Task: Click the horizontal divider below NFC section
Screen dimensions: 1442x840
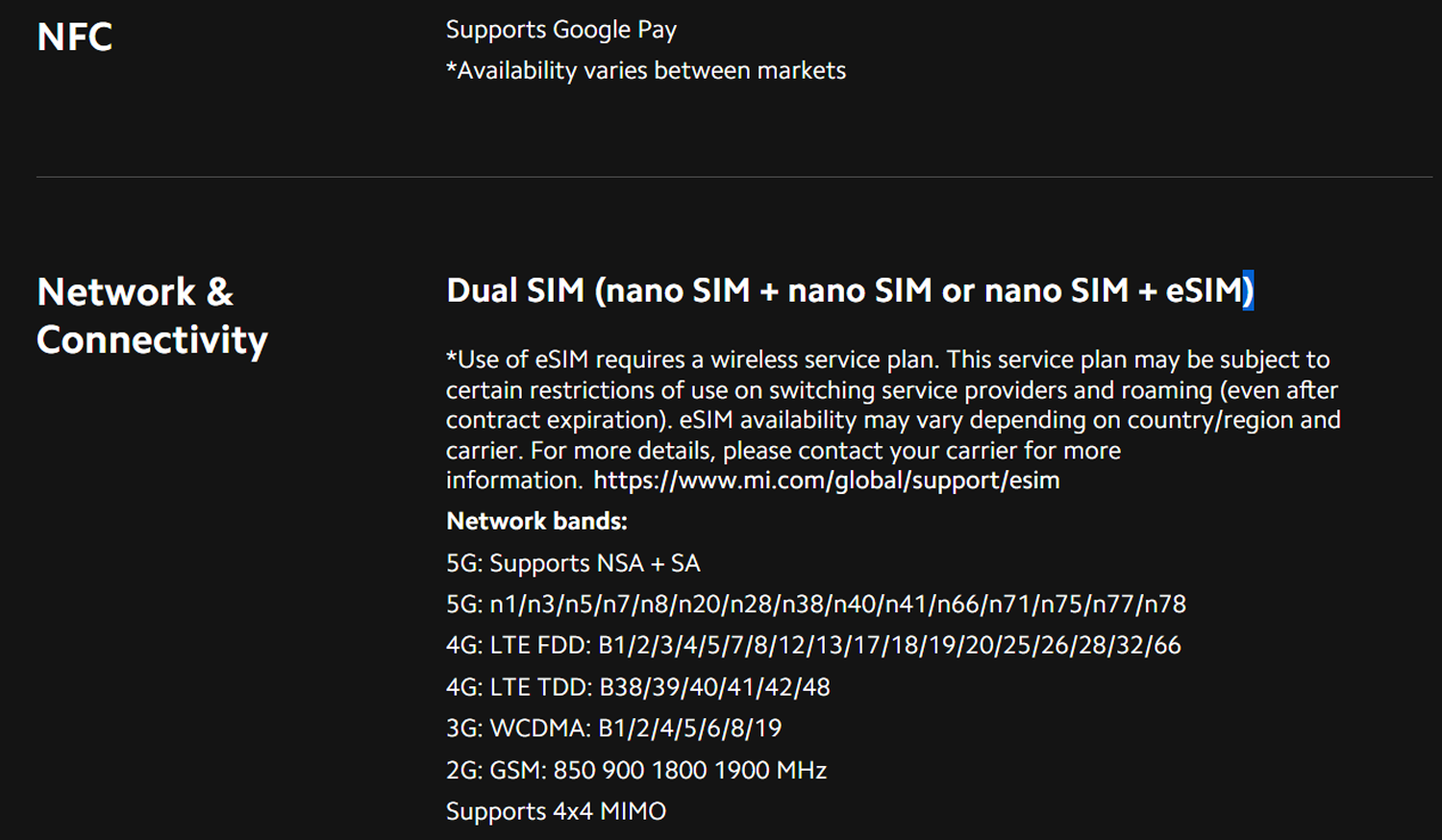Action: [734, 177]
